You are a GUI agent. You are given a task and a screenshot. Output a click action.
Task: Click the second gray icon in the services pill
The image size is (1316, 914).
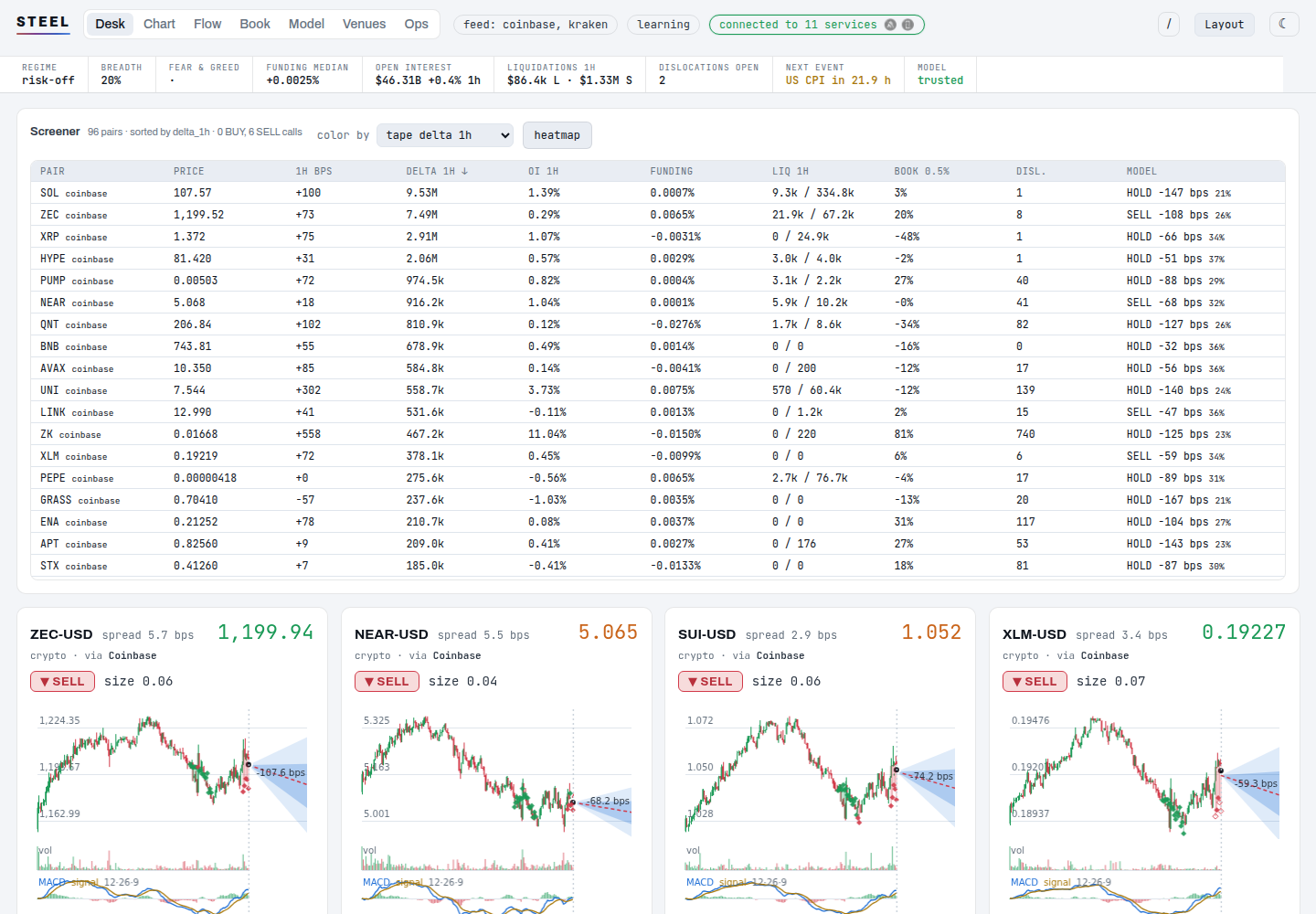point(907,25)
